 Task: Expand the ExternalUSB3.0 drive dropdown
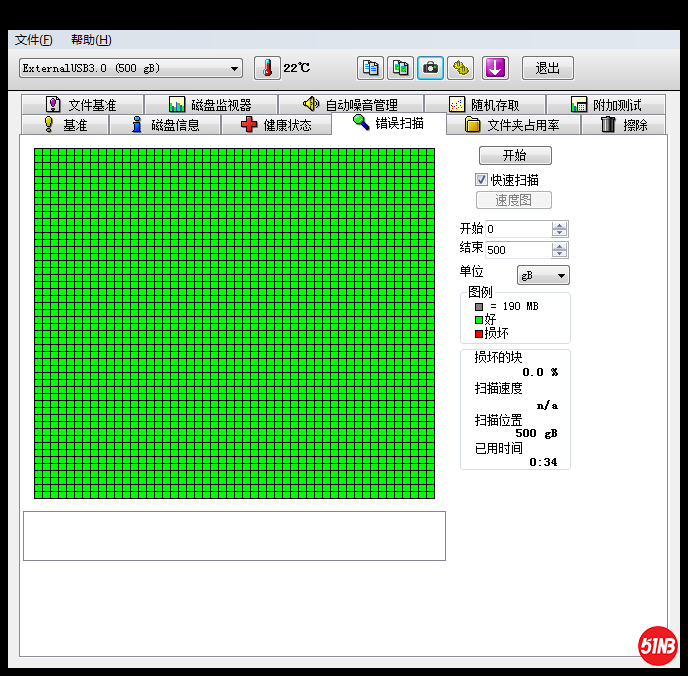[235, 68]
